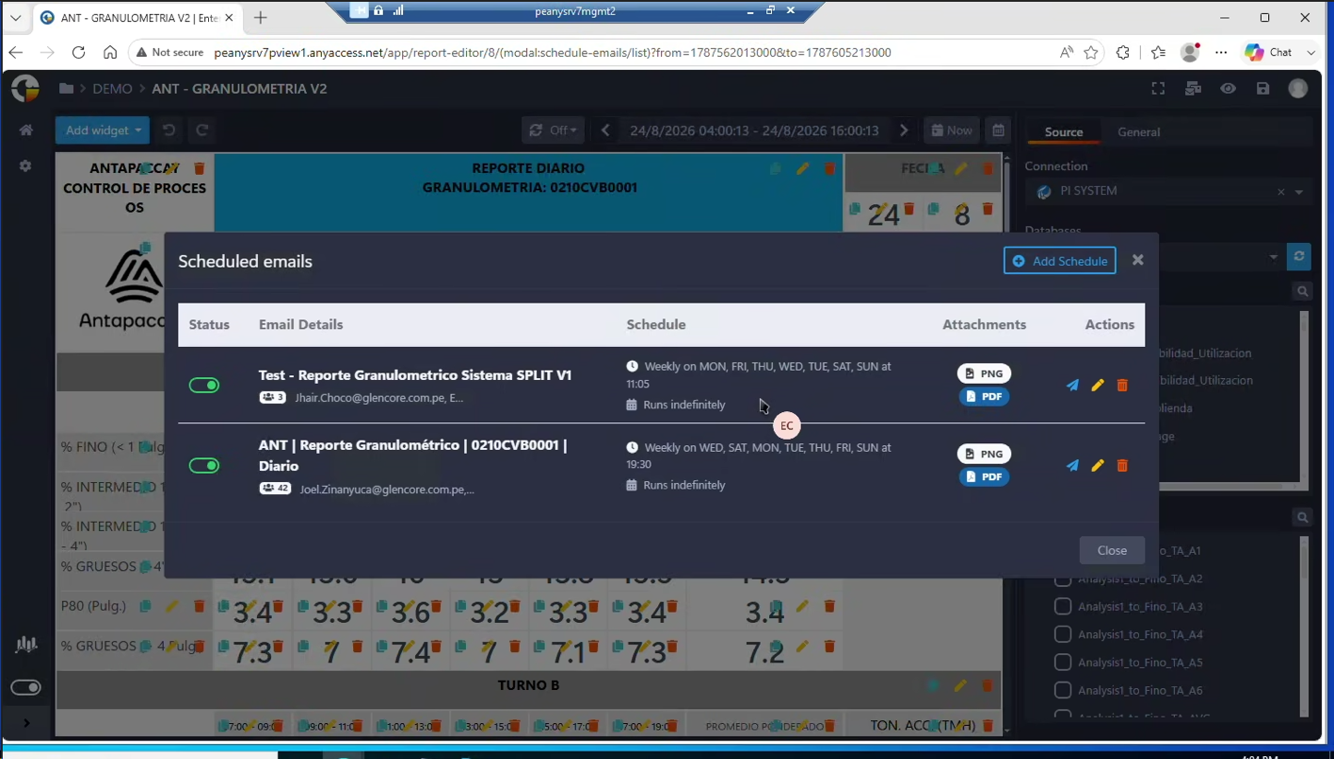Refresh the Databases list
1334x759 pixels.
coord(1299,257)
